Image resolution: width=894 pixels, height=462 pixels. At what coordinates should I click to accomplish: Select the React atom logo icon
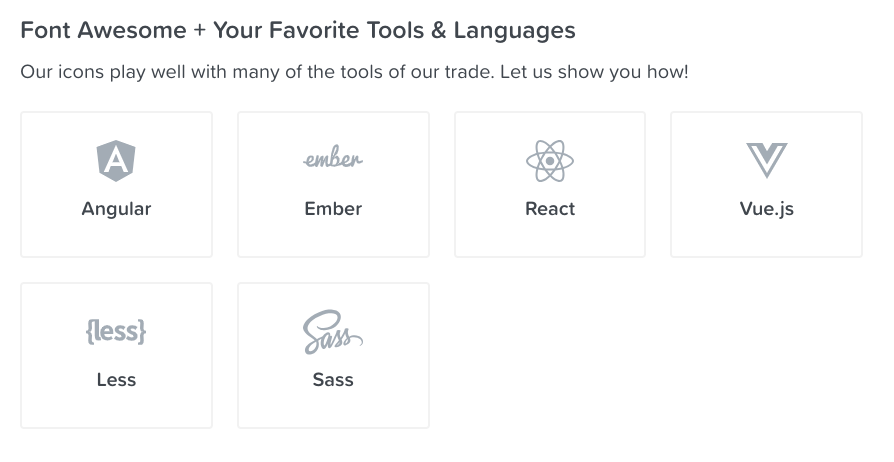click(x=550, y=161)
